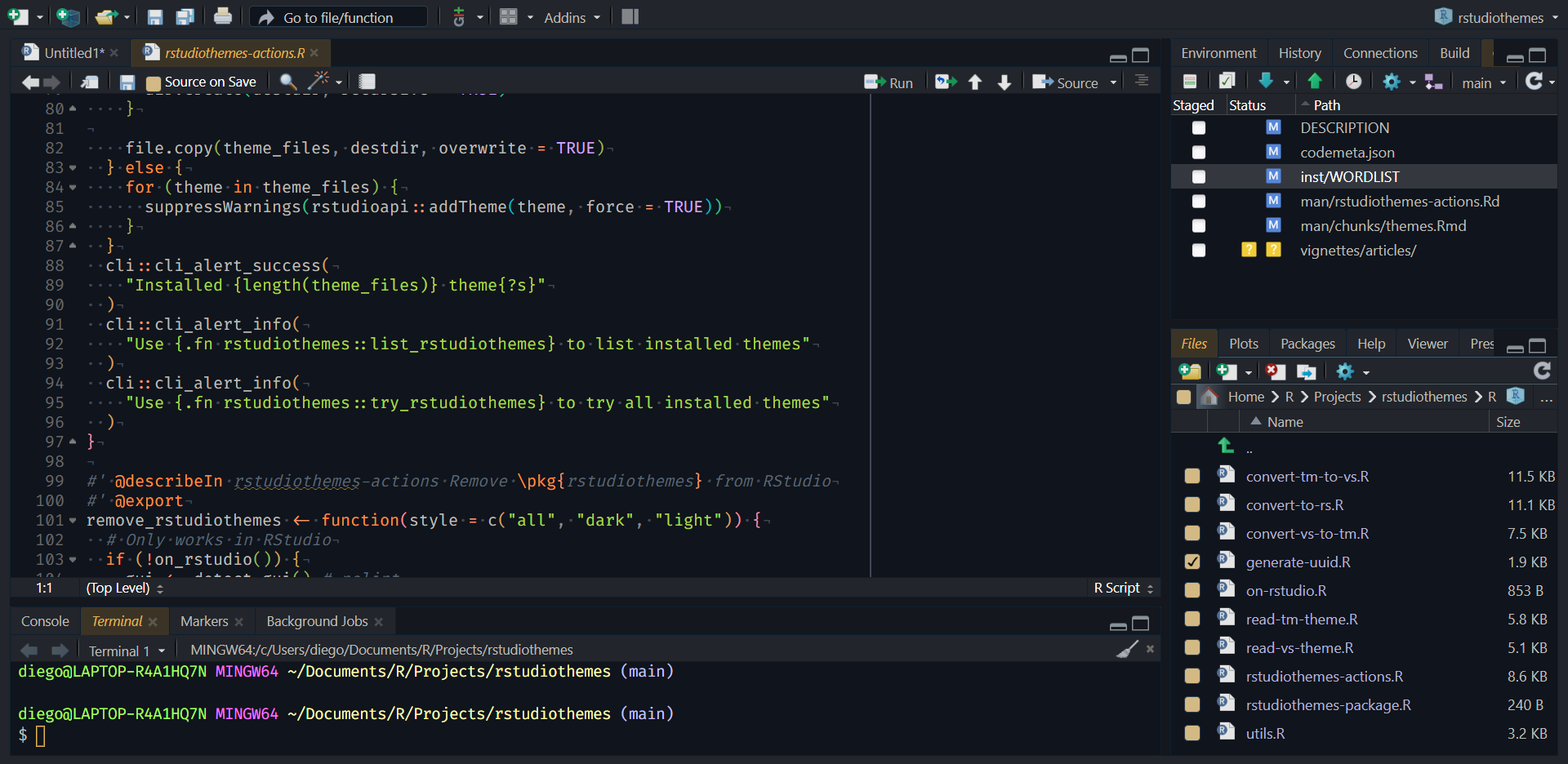Stage the DESCRIPTION file checkbox
Image resolution: width=1568 pixels, height=764 pixels.
[1198, 128]
